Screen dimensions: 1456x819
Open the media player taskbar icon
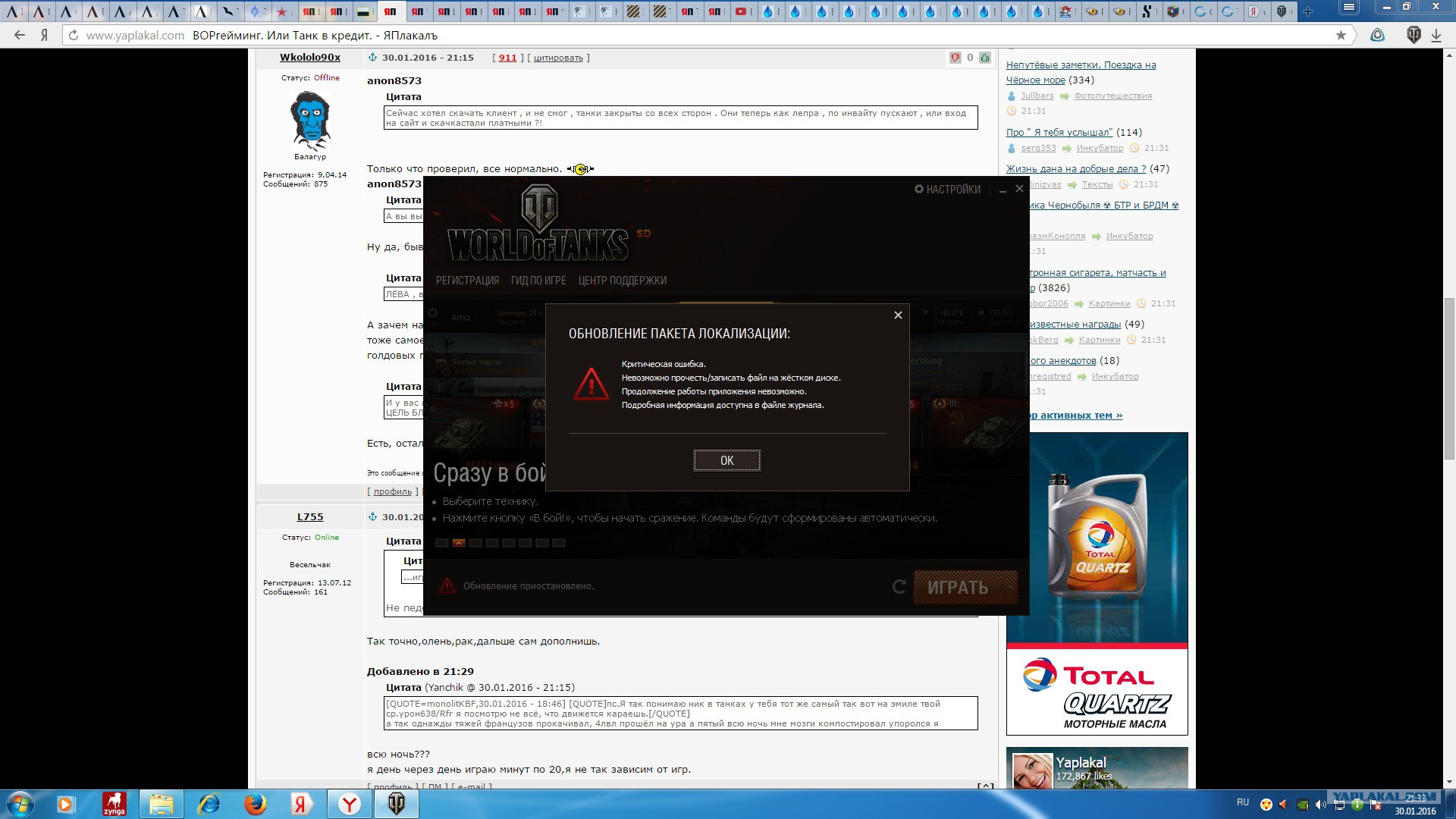(65, 804)
